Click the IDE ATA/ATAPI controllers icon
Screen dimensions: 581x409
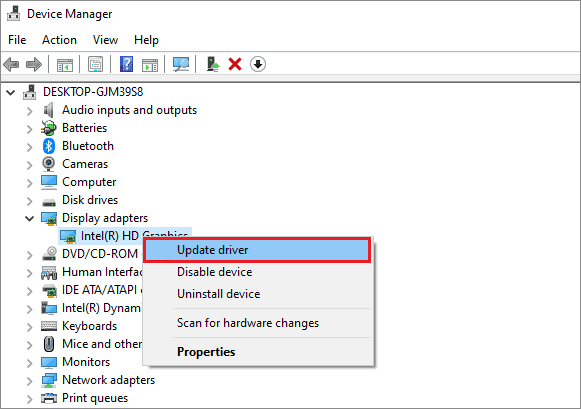point(49,290)
